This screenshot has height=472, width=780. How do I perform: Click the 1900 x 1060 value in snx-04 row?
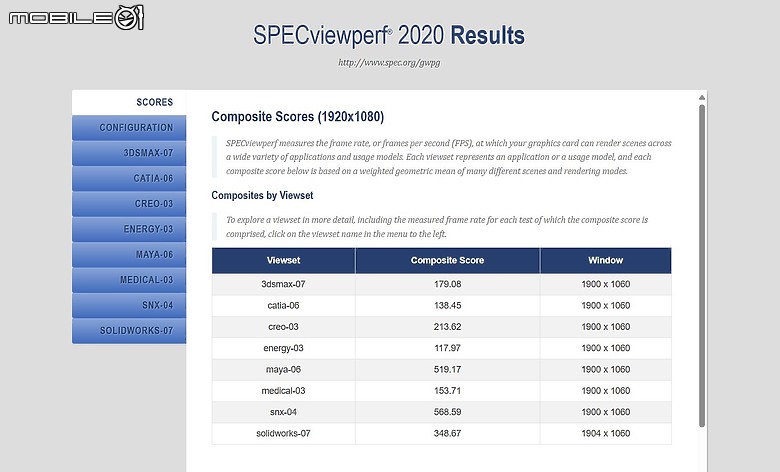click(606, 412)
